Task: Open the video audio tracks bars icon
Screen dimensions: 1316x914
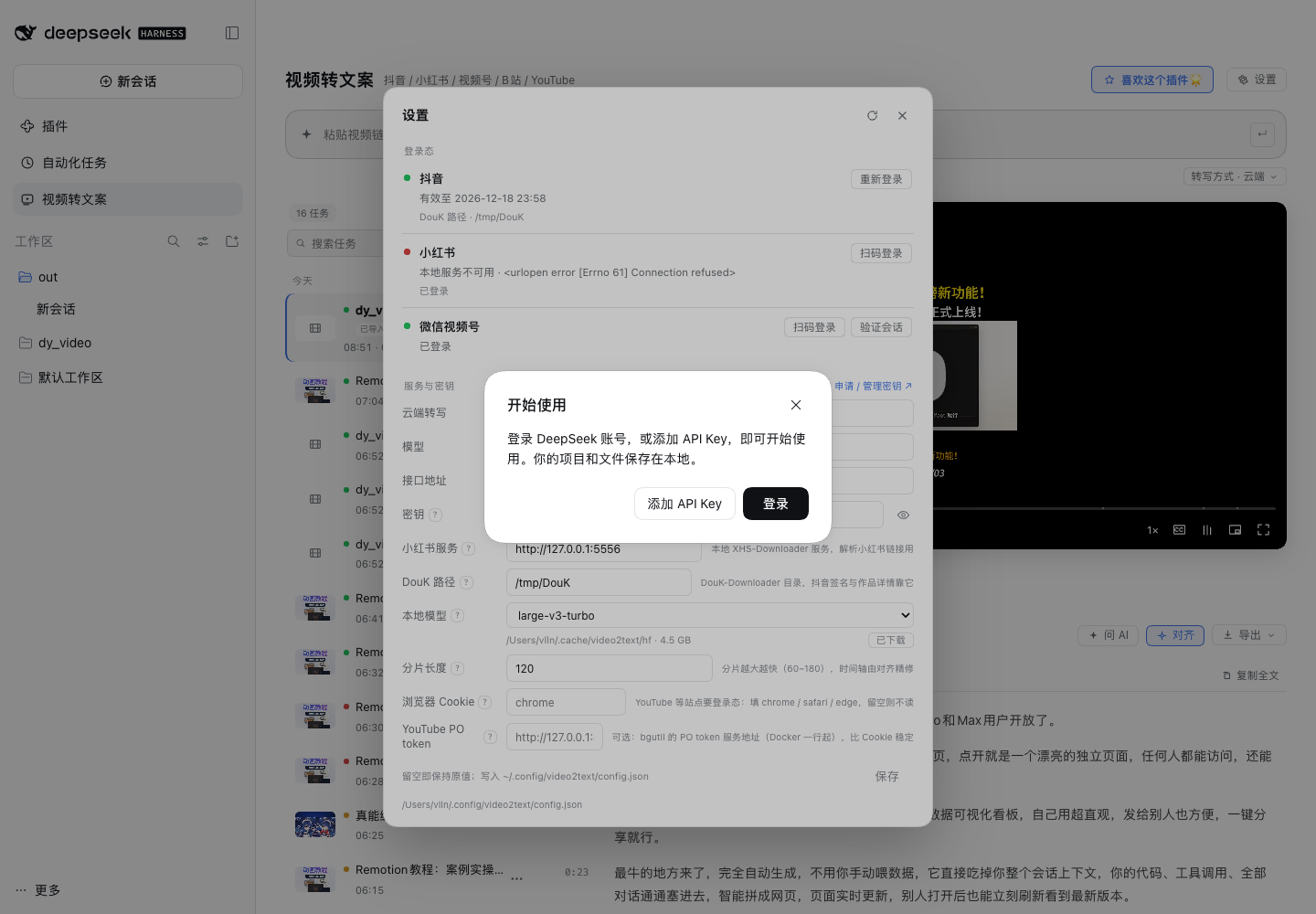Action: tap(1207, 530)
